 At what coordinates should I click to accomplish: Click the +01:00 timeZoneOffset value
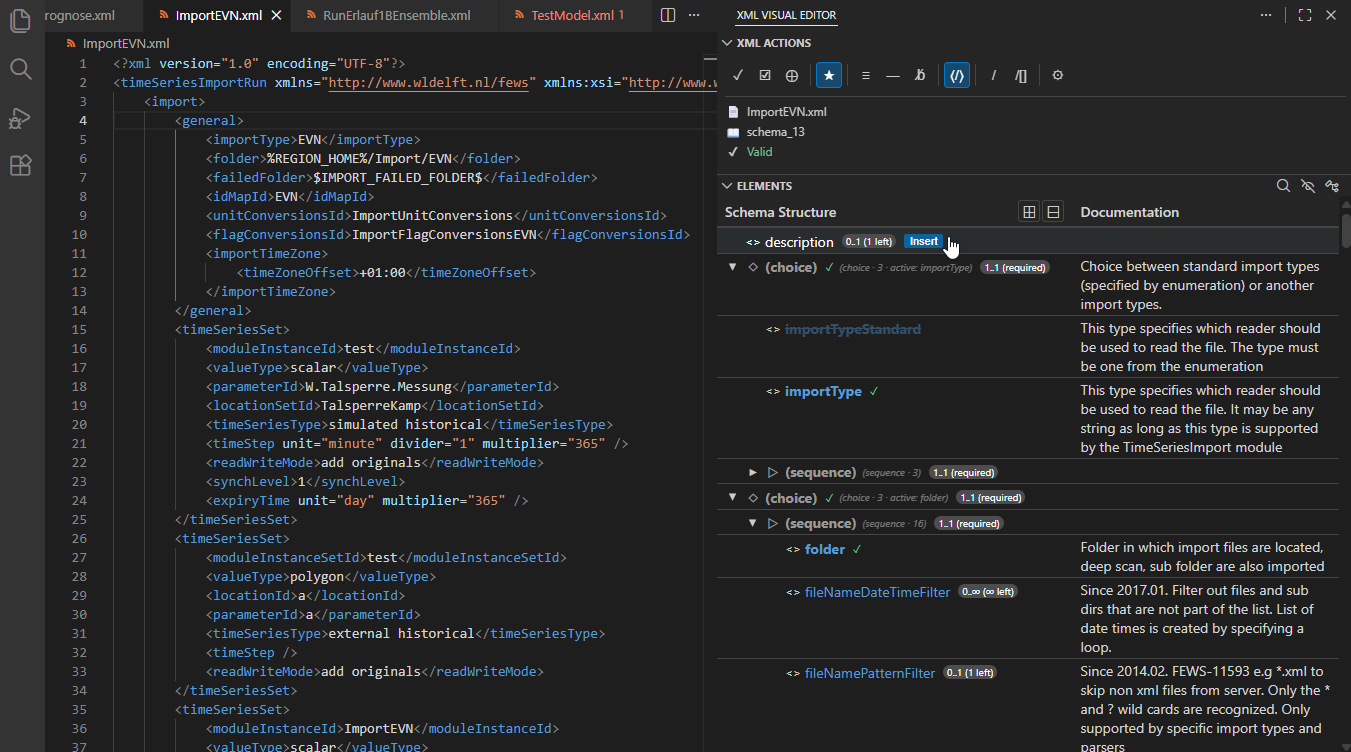(384, 272)
